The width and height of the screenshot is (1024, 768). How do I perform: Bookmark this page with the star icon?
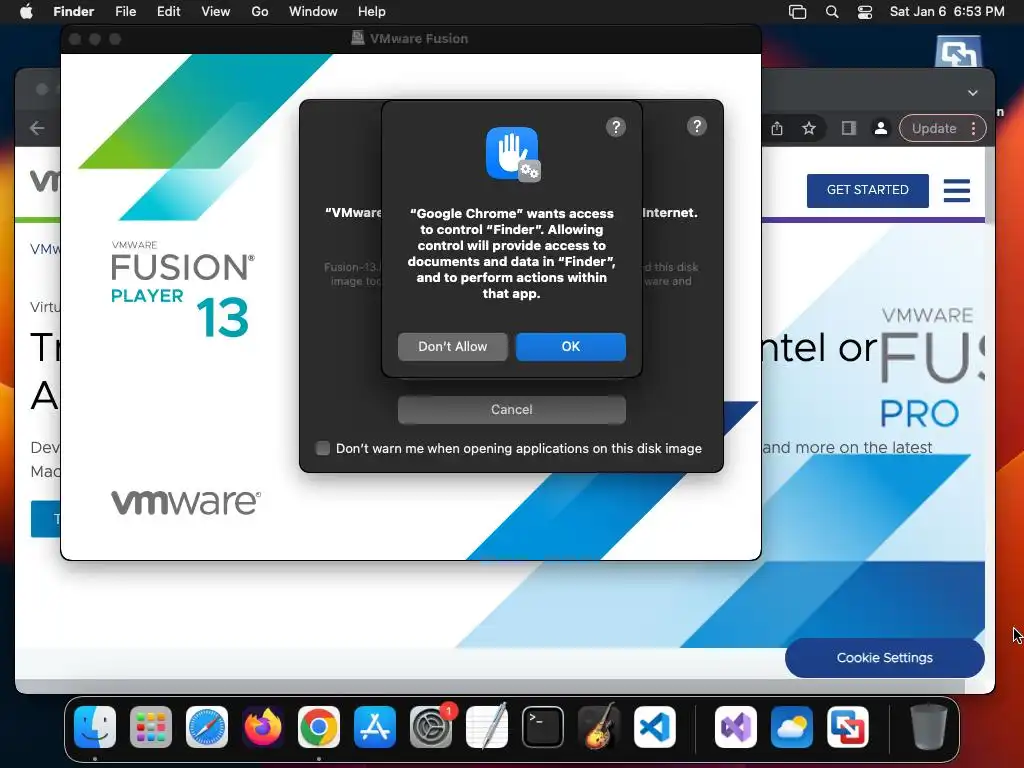809,128
